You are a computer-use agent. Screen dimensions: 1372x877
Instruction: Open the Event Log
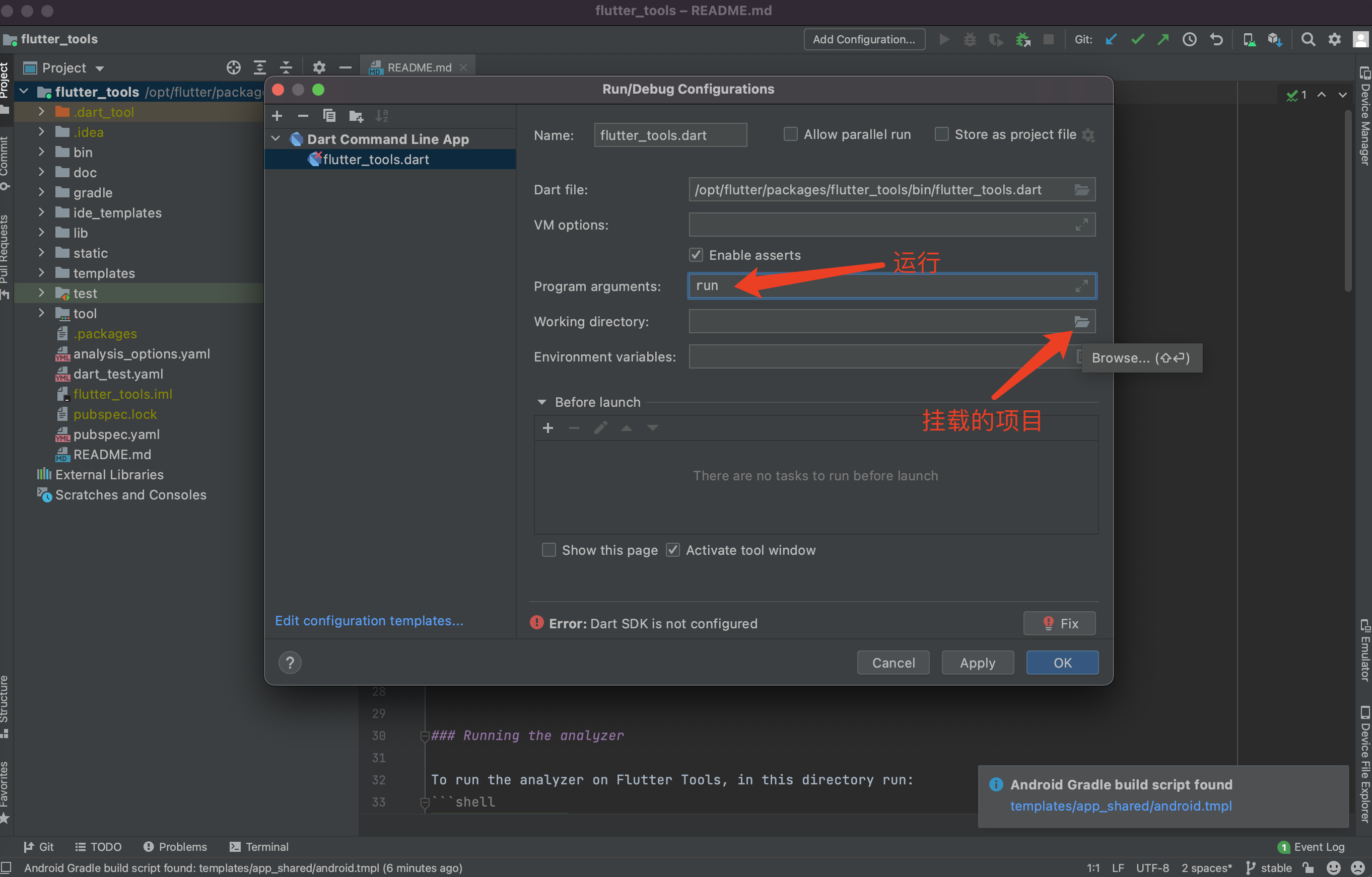1311,847
